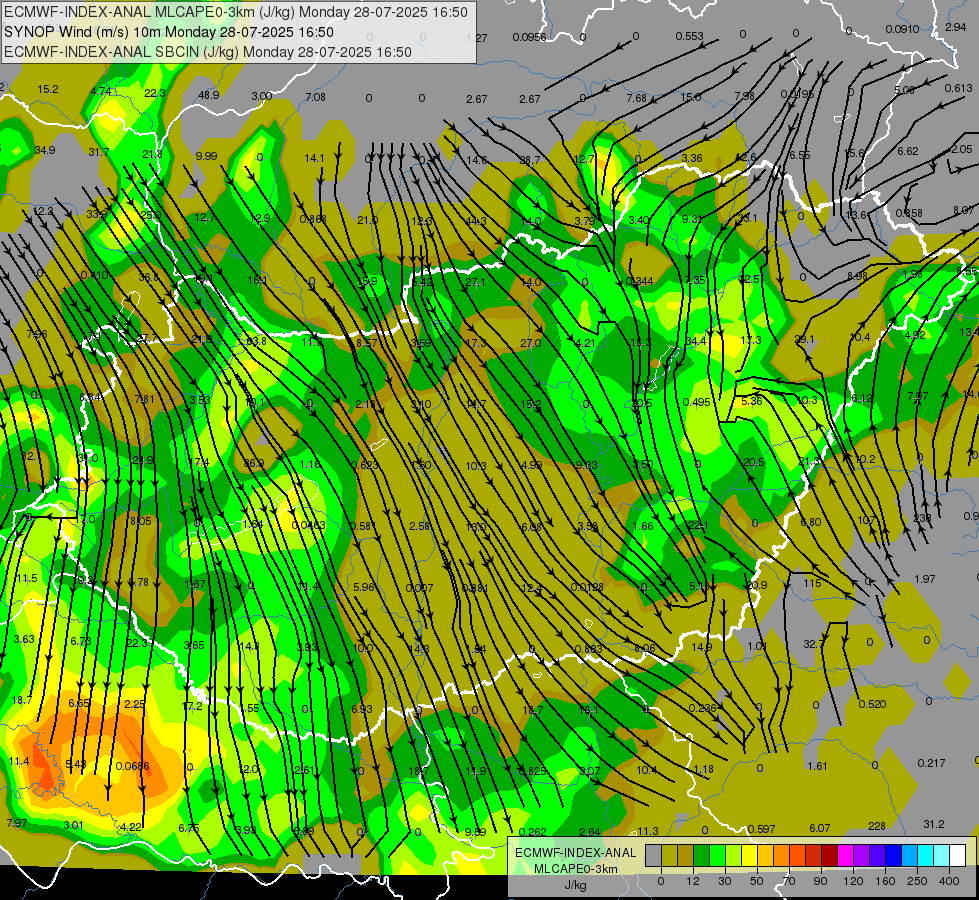This screenshot has height=900, width=979.
Task: Click the map value 0.0910
Action: [902, 29]
